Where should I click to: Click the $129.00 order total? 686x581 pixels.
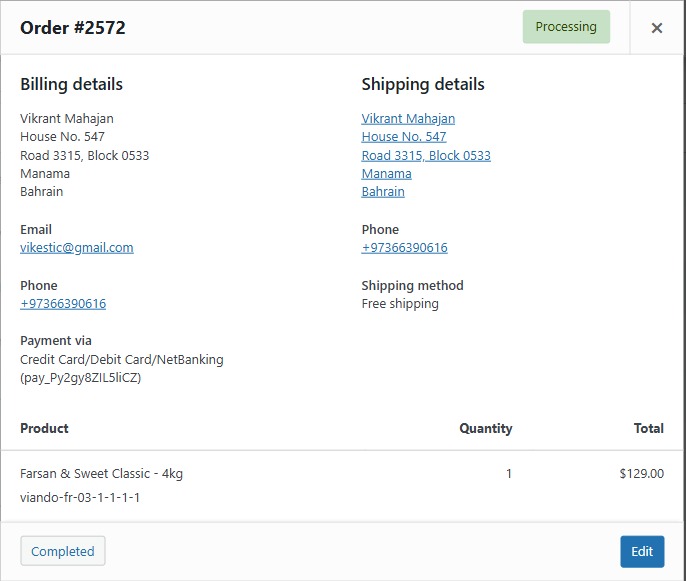coord(641,474)
